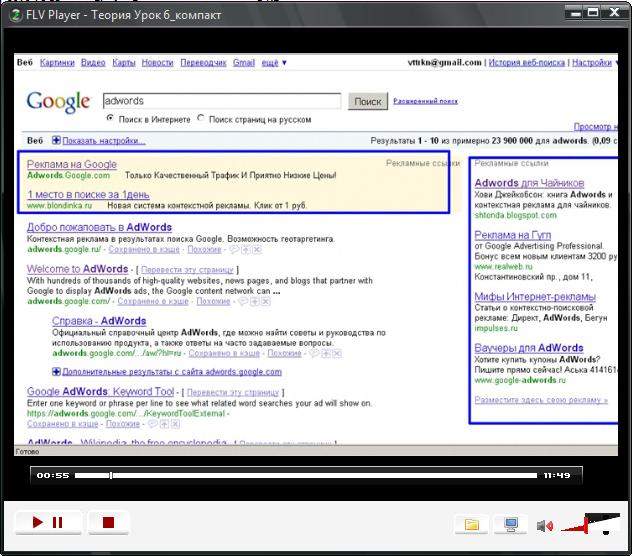This screenshot has width=632, height=556.
Task: Click remove X icon beside adwords.google.ru/ result
Action: [257, 250]
